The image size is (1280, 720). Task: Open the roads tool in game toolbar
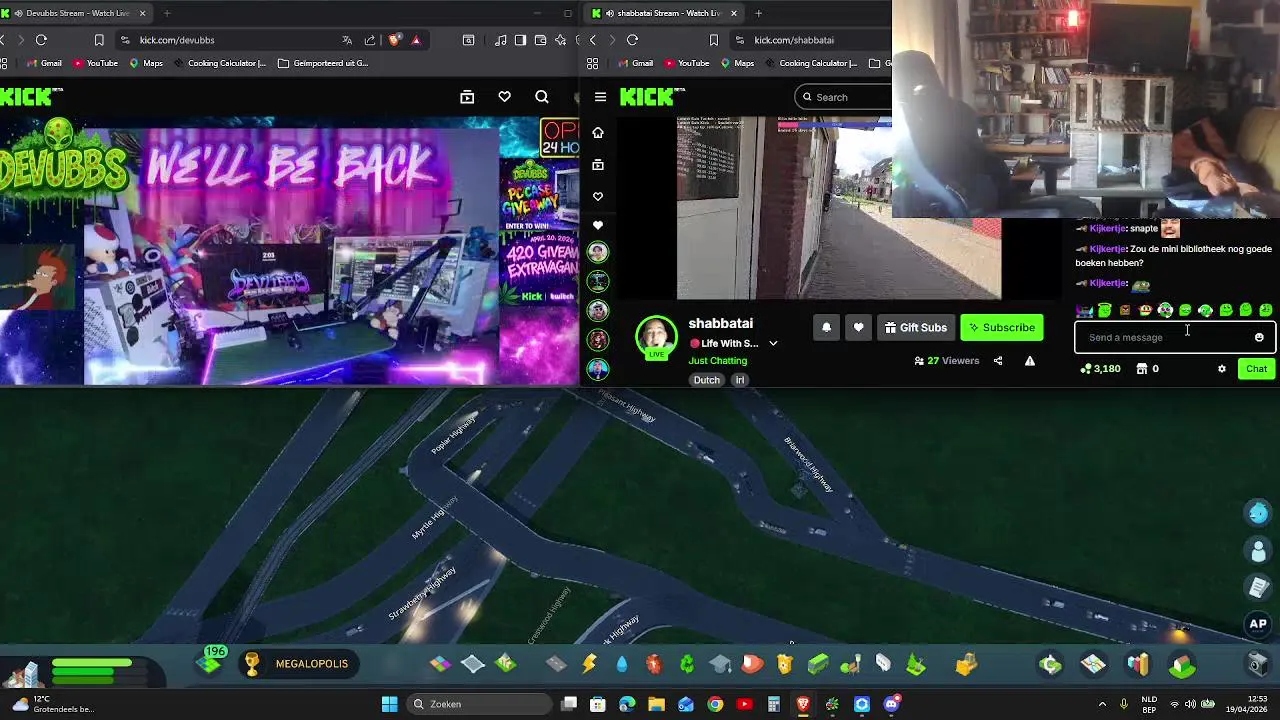click(556, 664)
